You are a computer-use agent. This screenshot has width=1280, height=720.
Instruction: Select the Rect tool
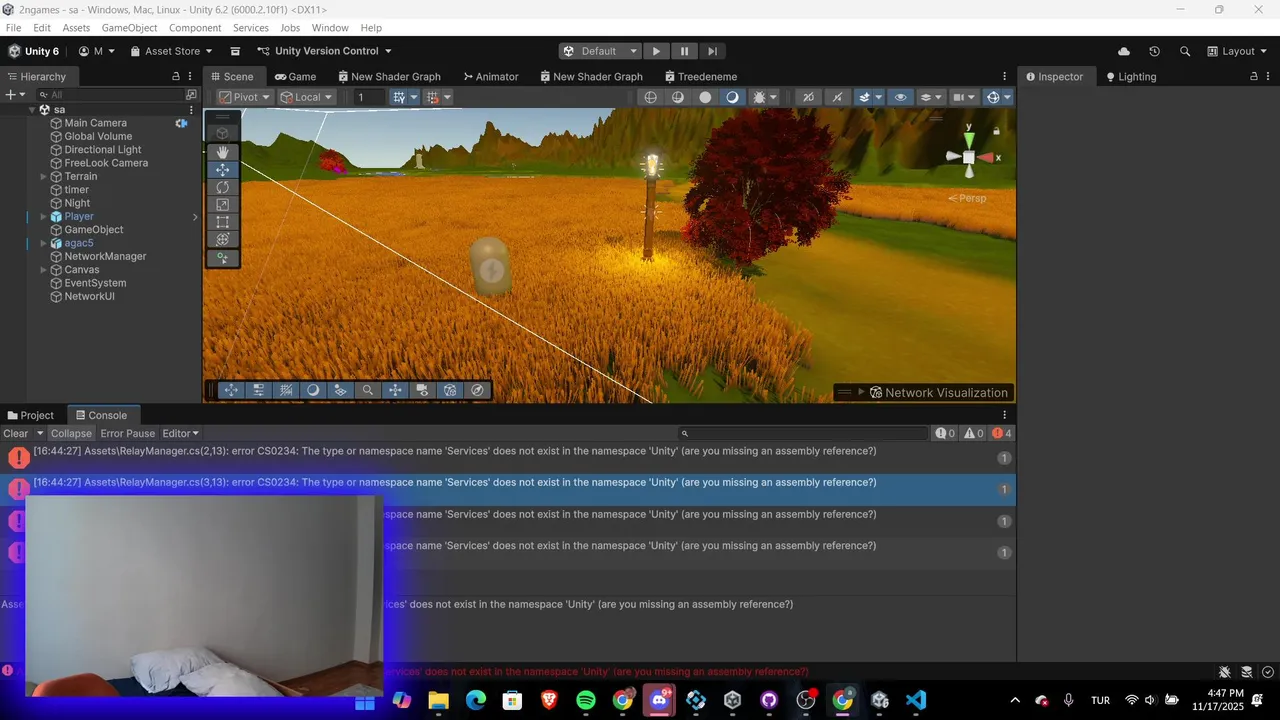pos(222,221)
